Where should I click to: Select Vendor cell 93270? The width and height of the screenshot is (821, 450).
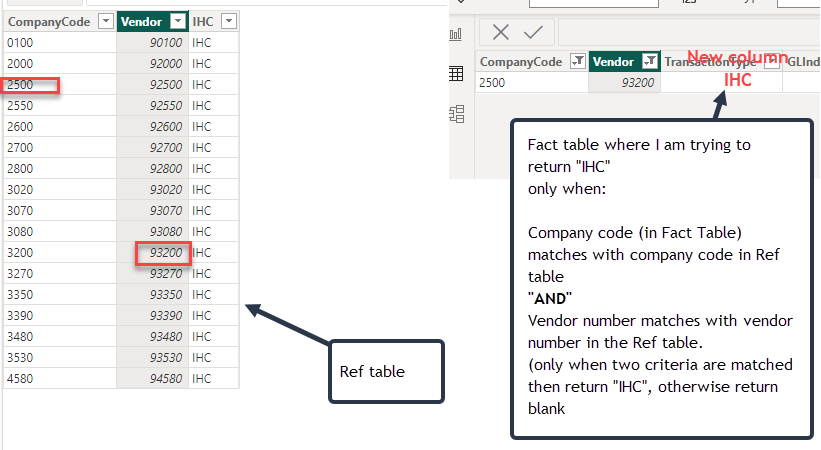click(x=152, y=273)
